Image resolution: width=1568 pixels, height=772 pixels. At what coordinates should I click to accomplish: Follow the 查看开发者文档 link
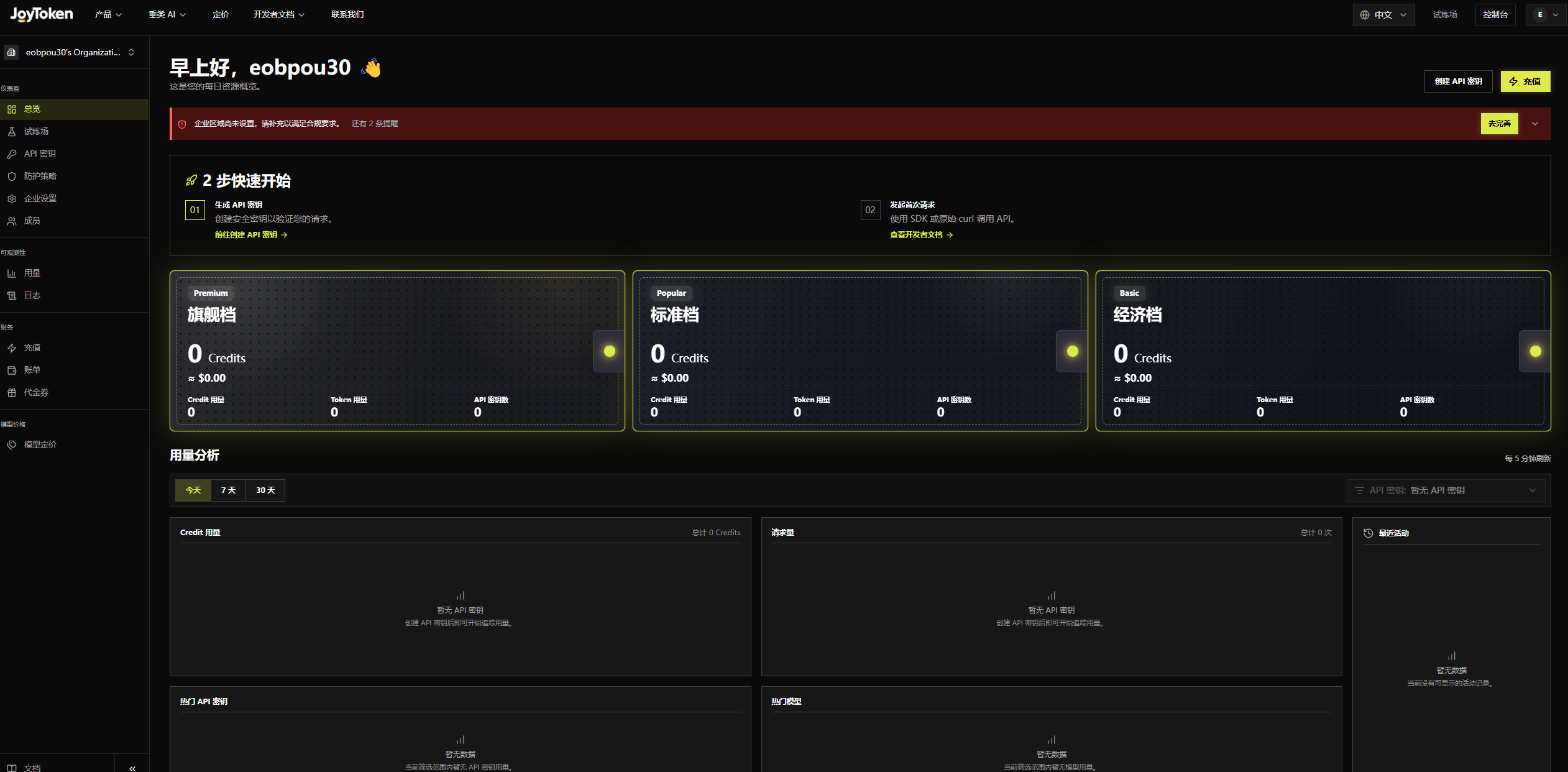coord(921,235)
